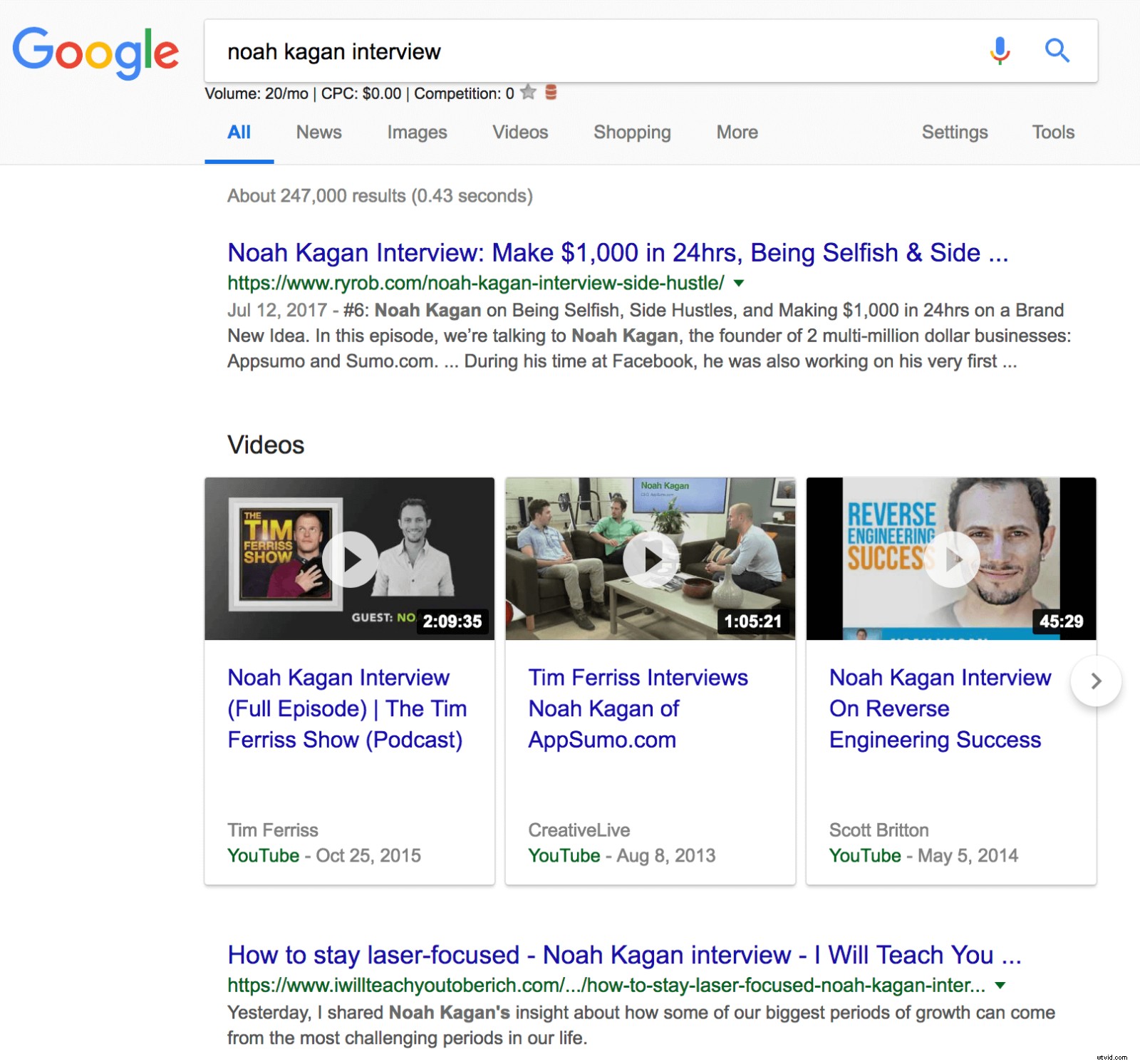Expand dropdown arrow beside iwillteachyoutoberich URL
Viewport: 1140px width, 1064px height.
[x=1000, y=986]
